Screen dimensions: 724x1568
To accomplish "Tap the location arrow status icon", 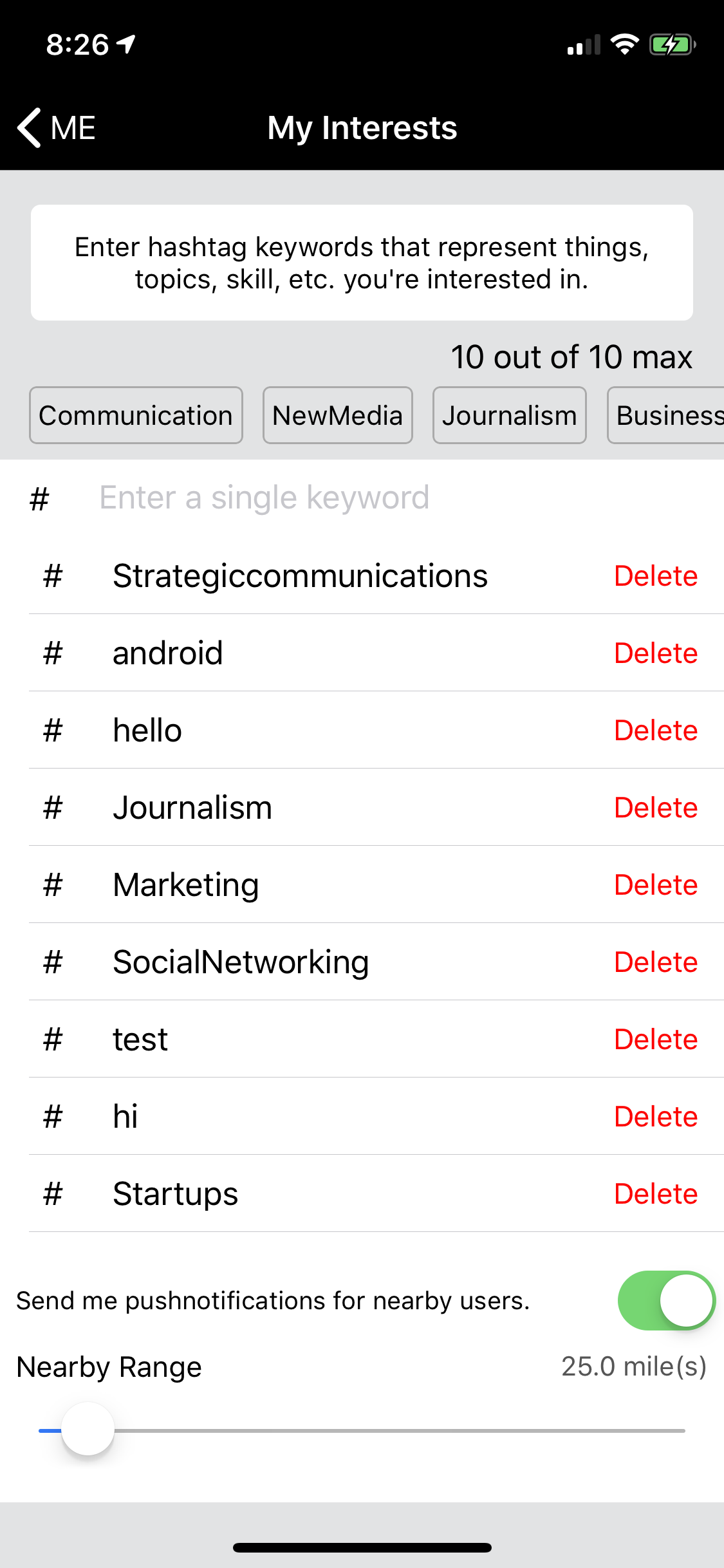I will (x=126, y=44).
